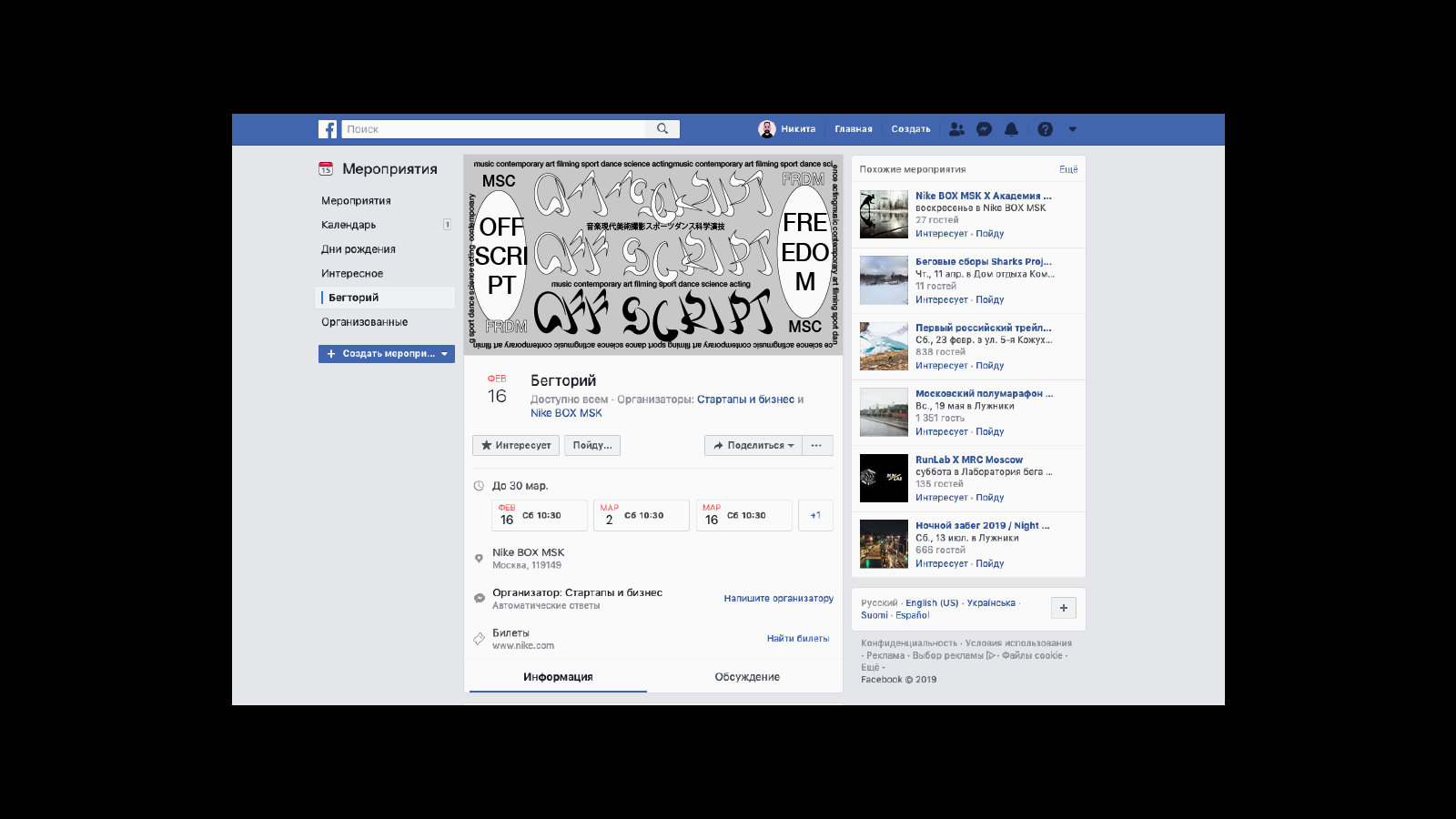
Task: Select Мероприятия in the left sidebar list
Action: pyautogui.click(x=356, y=201)
